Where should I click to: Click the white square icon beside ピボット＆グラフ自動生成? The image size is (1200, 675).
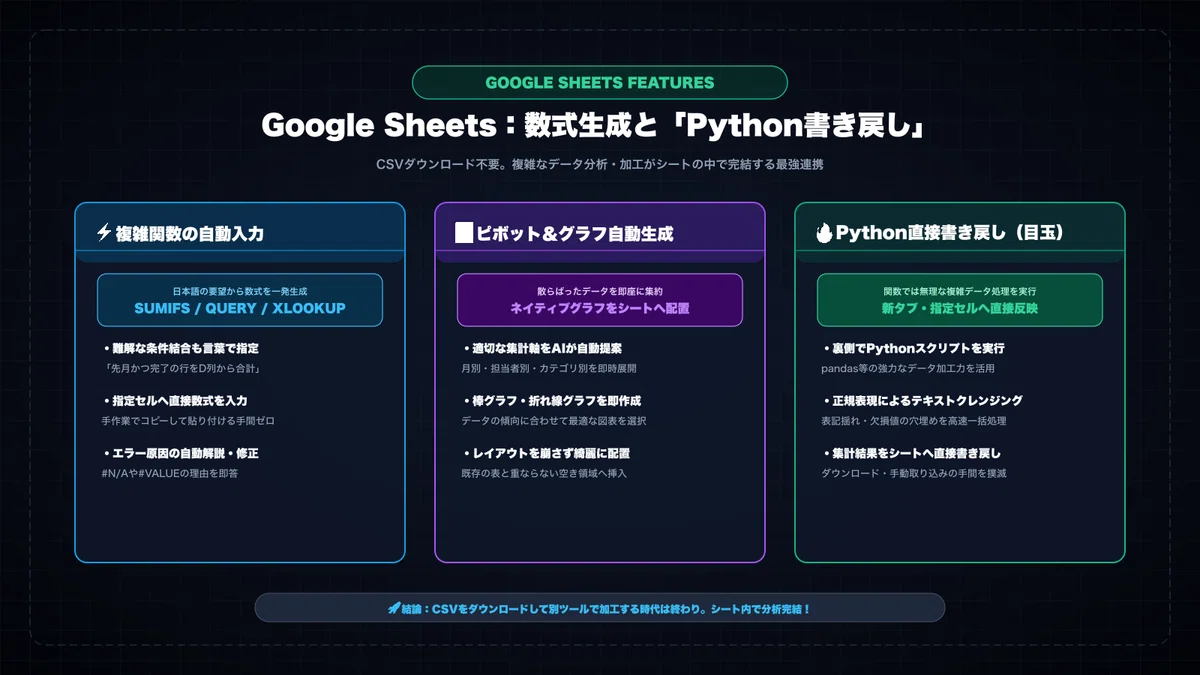[x=463, y=233]
